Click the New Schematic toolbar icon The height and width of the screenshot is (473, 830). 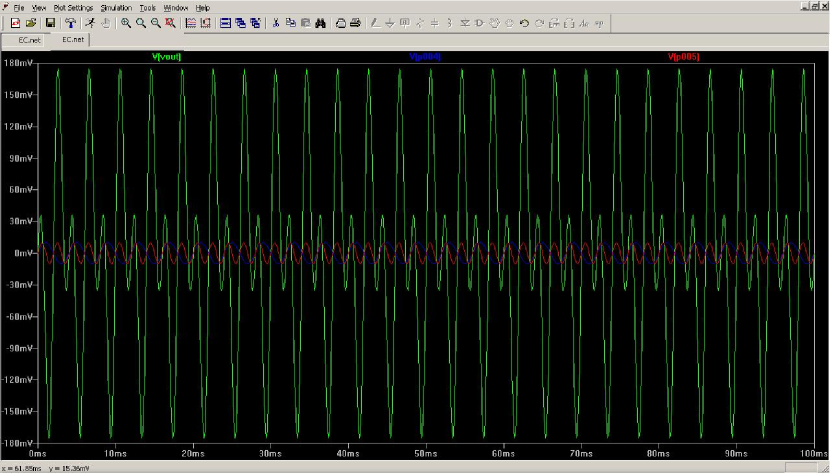(15, 22)
